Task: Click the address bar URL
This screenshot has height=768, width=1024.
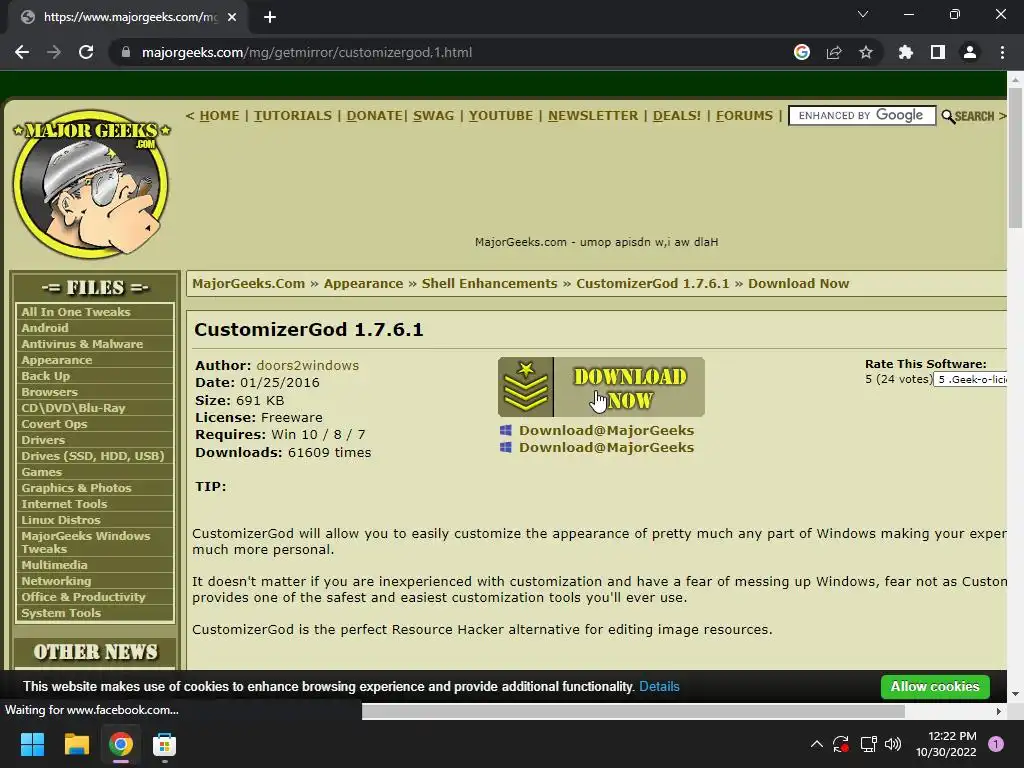Action: [307, 52]
